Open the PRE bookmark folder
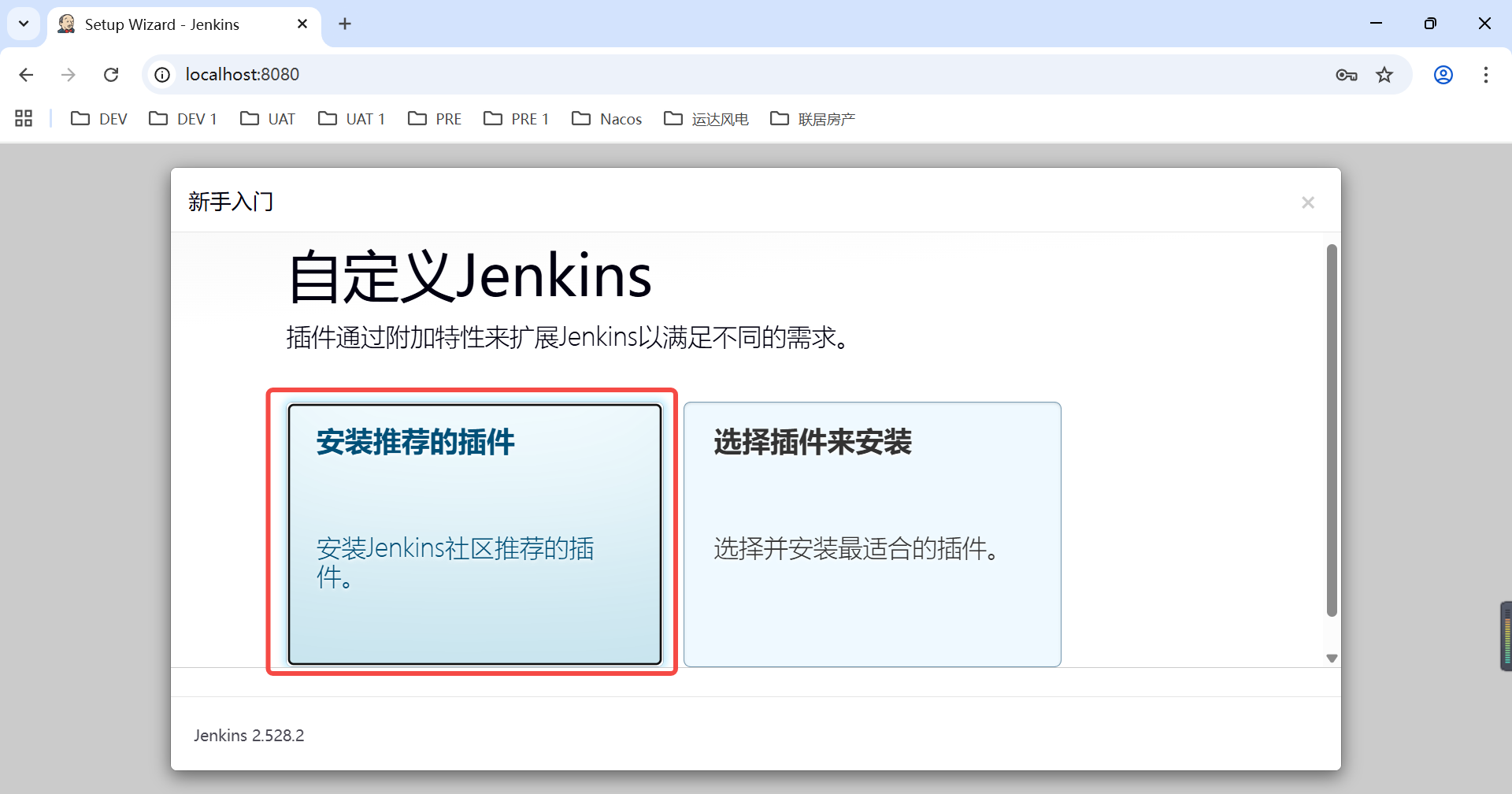Screen dimensions: 1512x794 435,119
